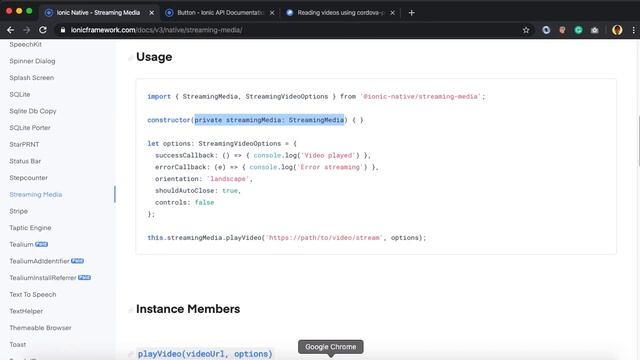Click the highlighted private streamingMedia code
640x360 pixels.
tap(269, 120)
